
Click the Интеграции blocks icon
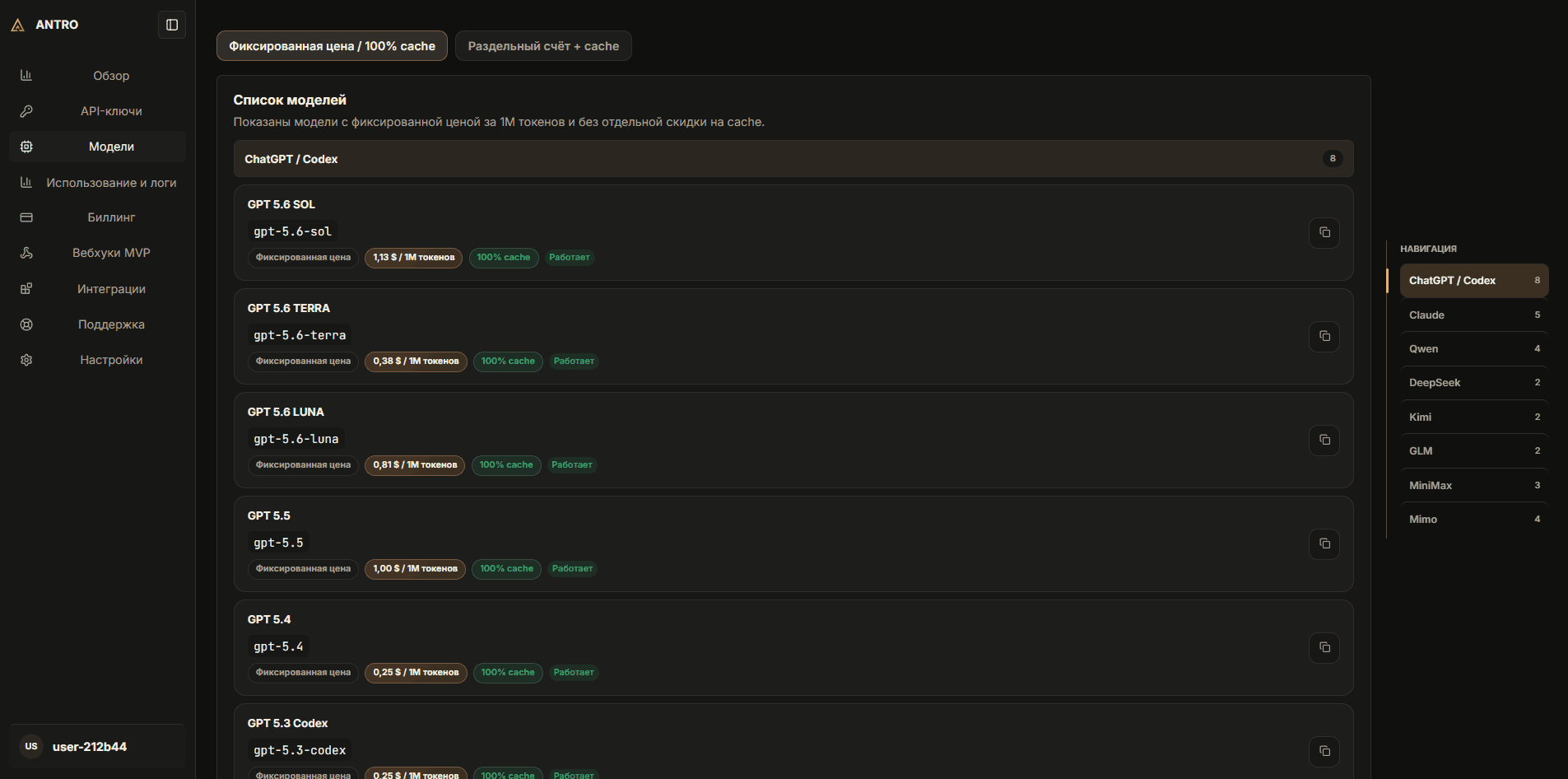point(26,289)
